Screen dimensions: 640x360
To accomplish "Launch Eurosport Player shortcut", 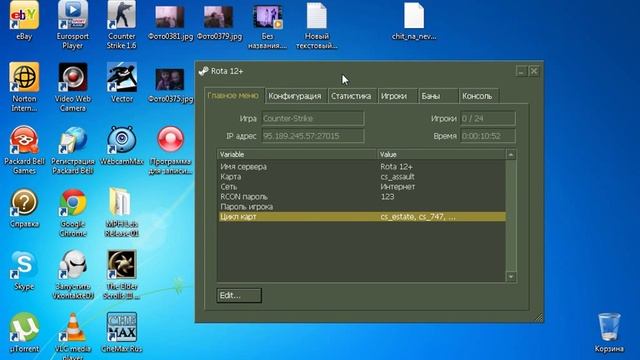I will (x=73, y=24).
